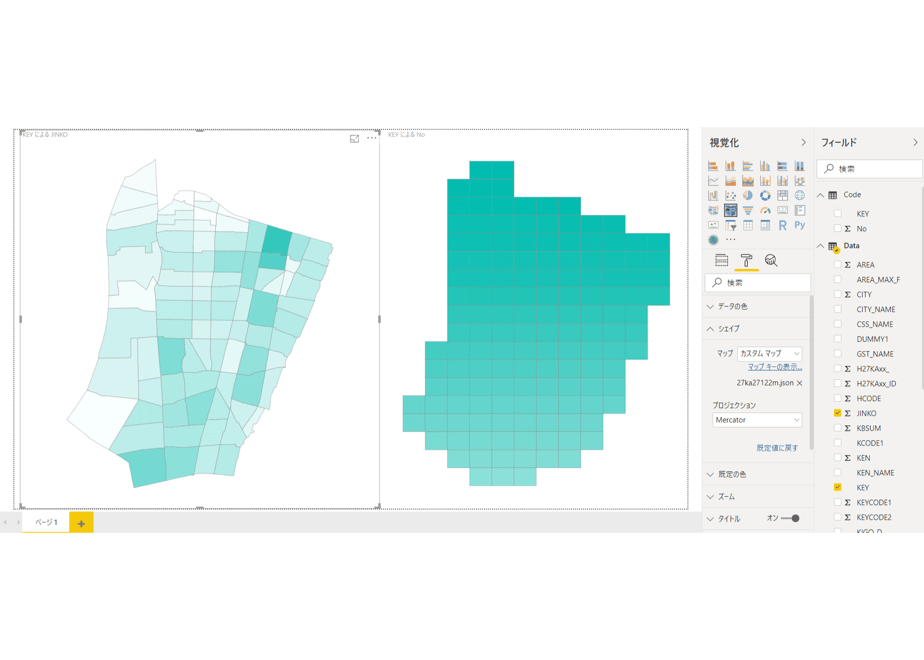Pick the ribbon chart visual
The height and width of the screenshot is (660, 924).
(800, 180)
